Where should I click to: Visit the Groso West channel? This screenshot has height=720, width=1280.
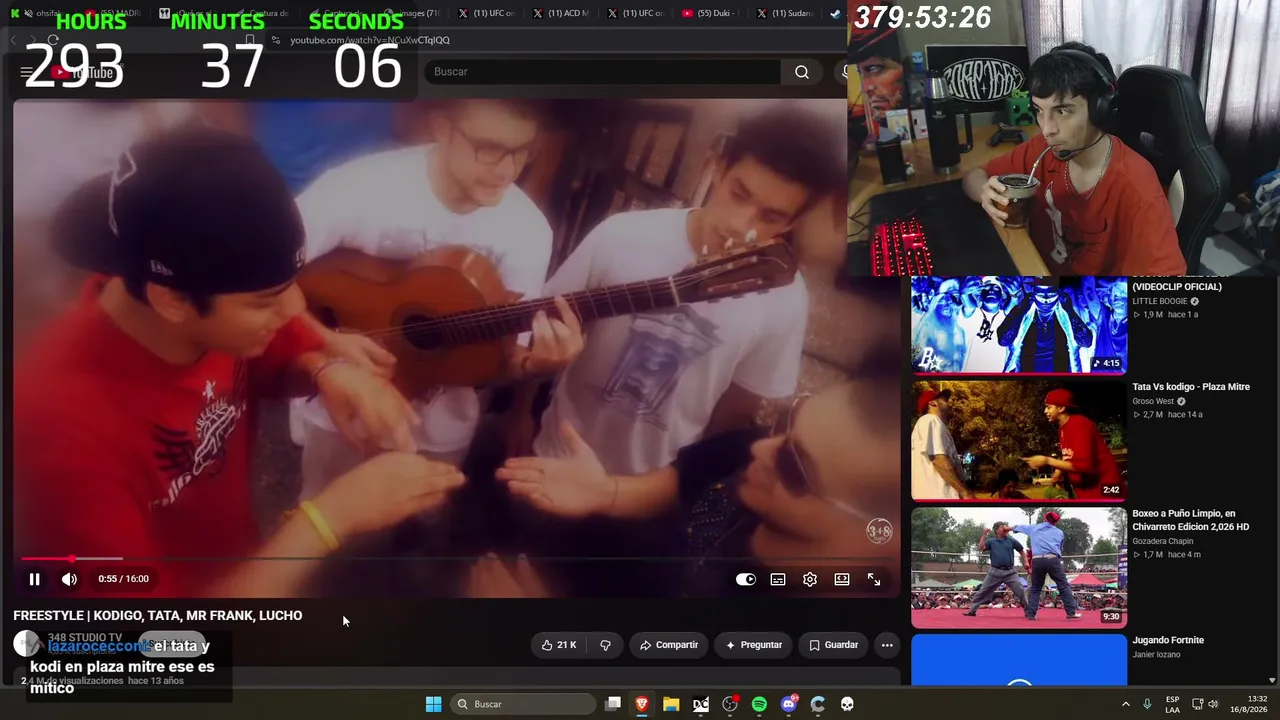tap(1154, 401)
